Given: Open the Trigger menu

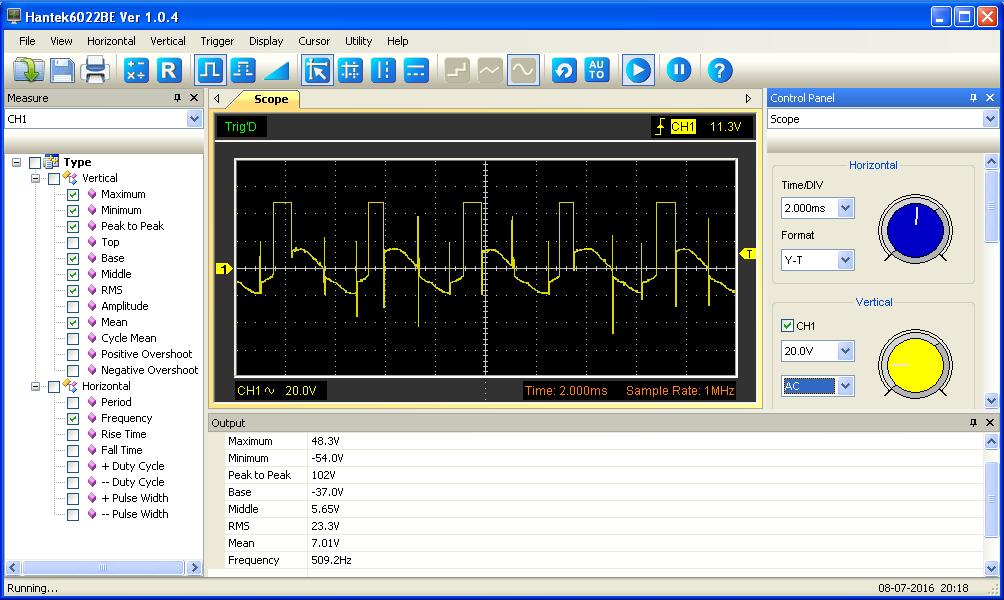Looking at the screenshot, I should coord(217,41).
